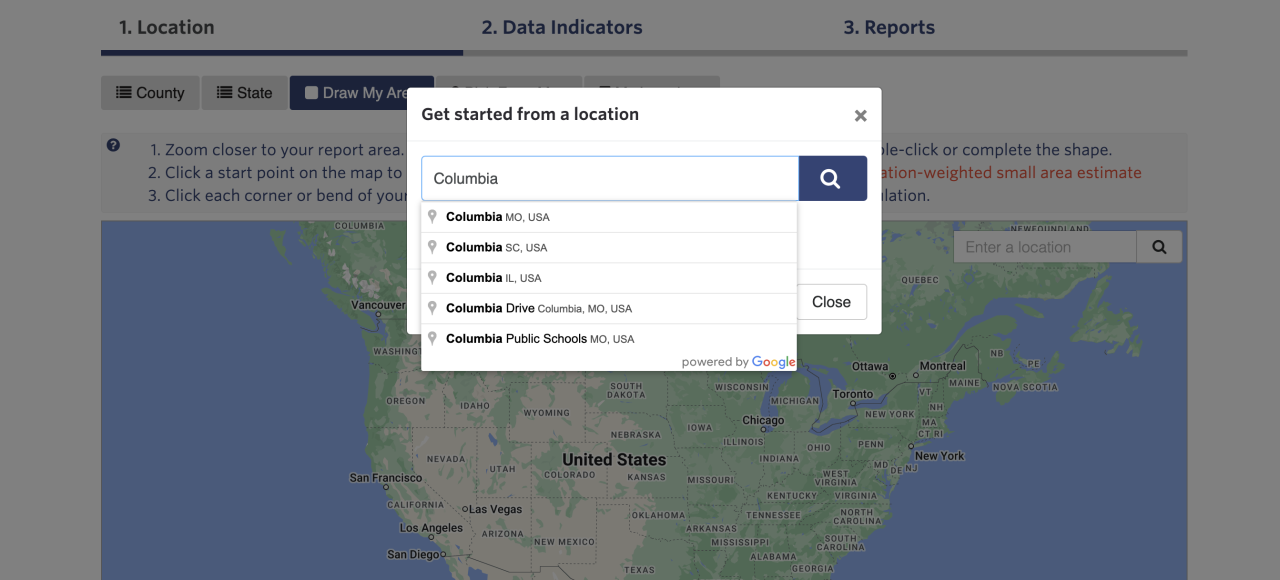1280x580 pixels.
Task: Click the map's search magnifier icon
Action: point(1159,247)
